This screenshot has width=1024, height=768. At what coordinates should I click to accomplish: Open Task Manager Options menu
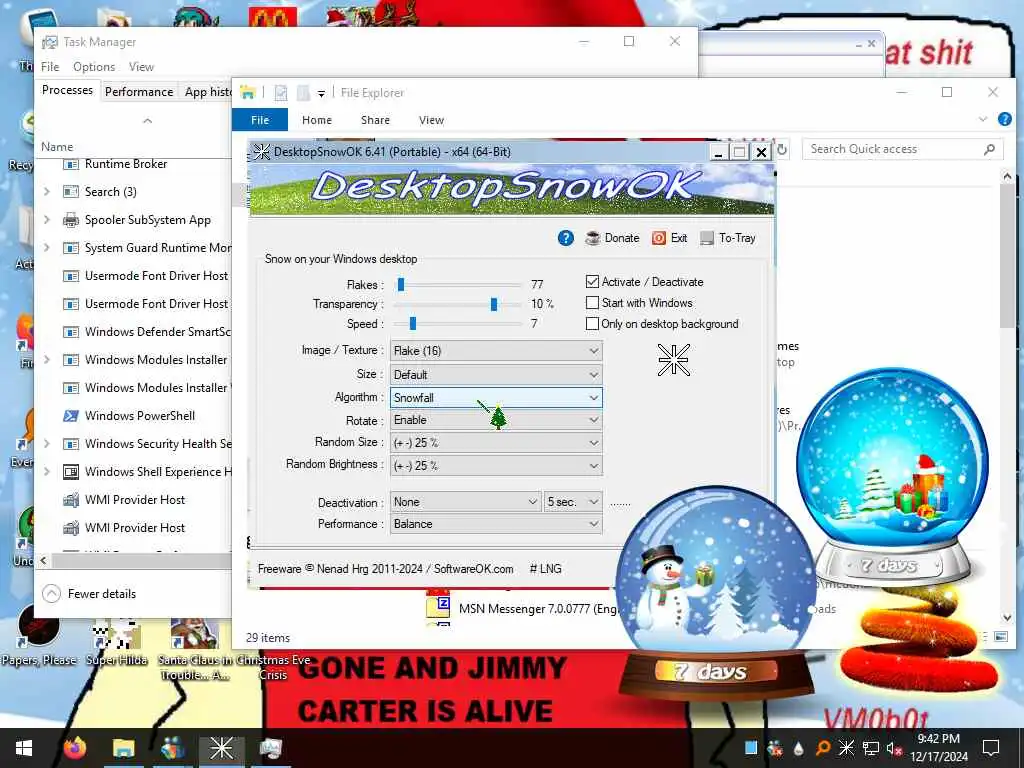[x=94, y=67]
